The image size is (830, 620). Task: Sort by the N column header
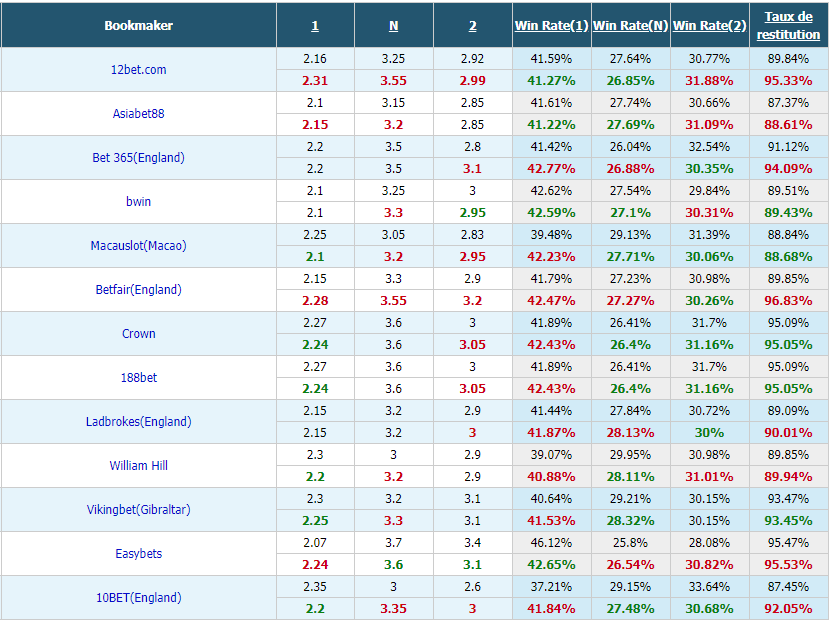393,25
